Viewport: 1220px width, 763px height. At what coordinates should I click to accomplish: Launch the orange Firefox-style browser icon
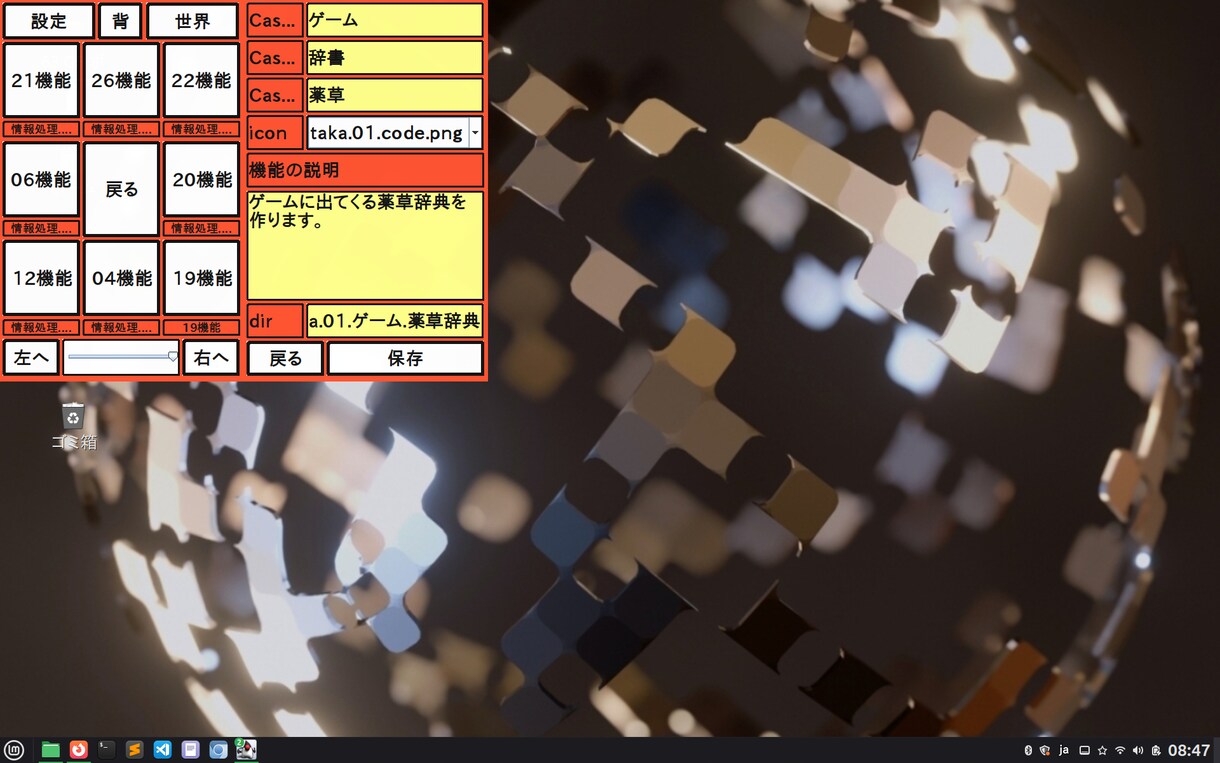pyautogui.click(x=78, y=750)
